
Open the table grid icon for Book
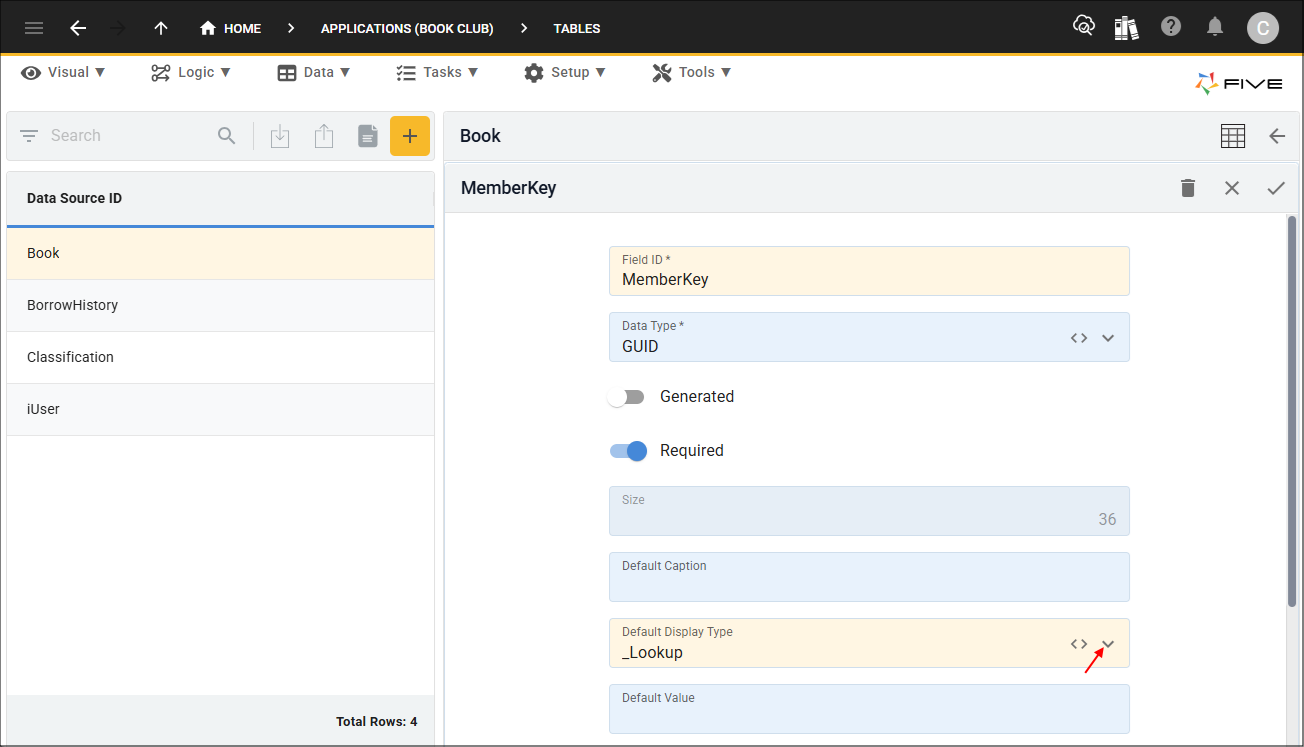[x=1233, y=136]
